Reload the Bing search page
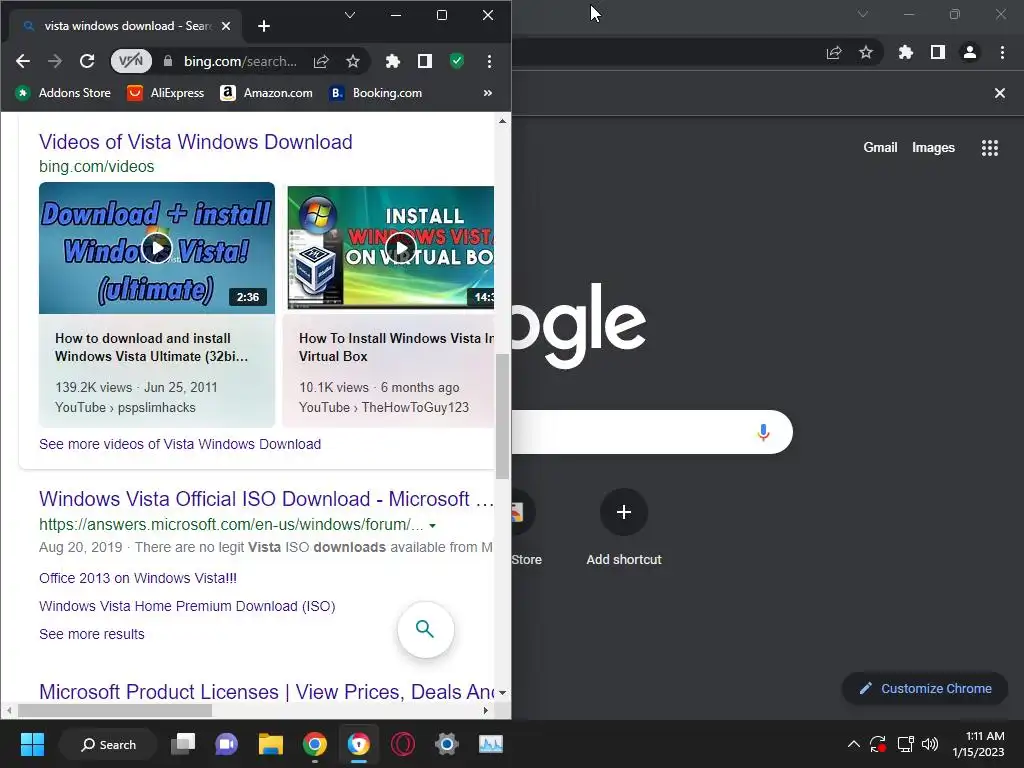 [x=87, y=61]
